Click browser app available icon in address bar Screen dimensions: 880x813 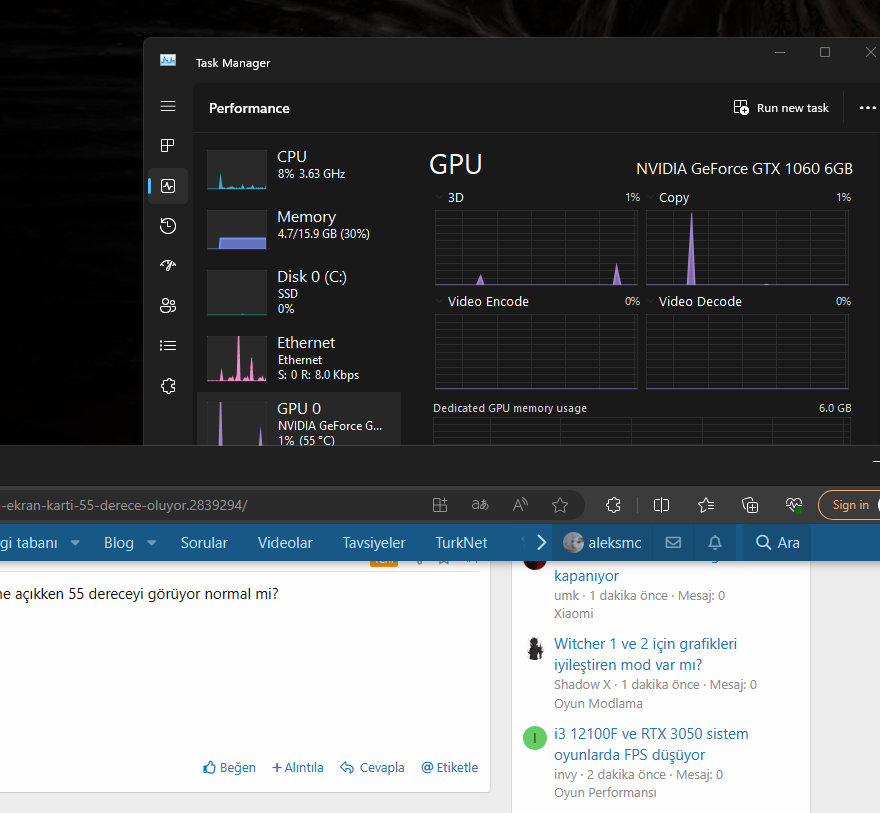click(x=440, y=505)
